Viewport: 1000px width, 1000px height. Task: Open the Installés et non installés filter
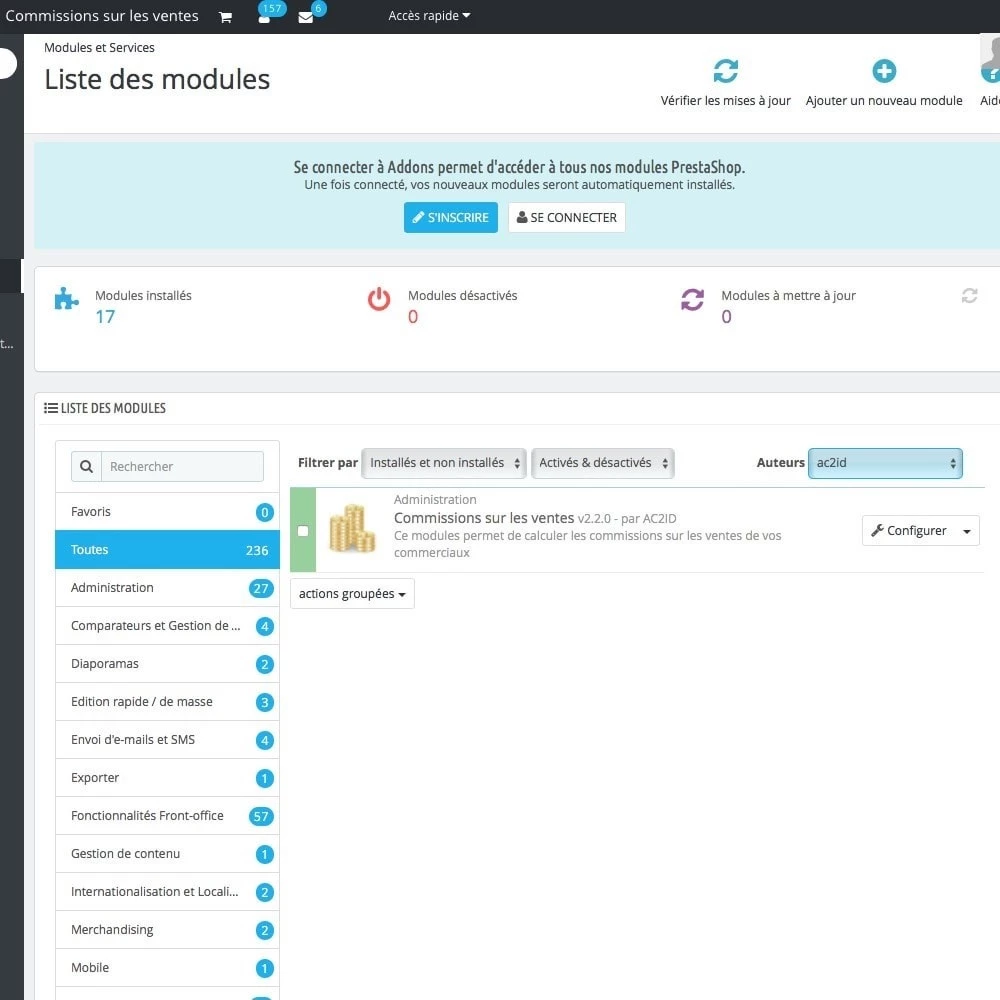tap(444, 463)
